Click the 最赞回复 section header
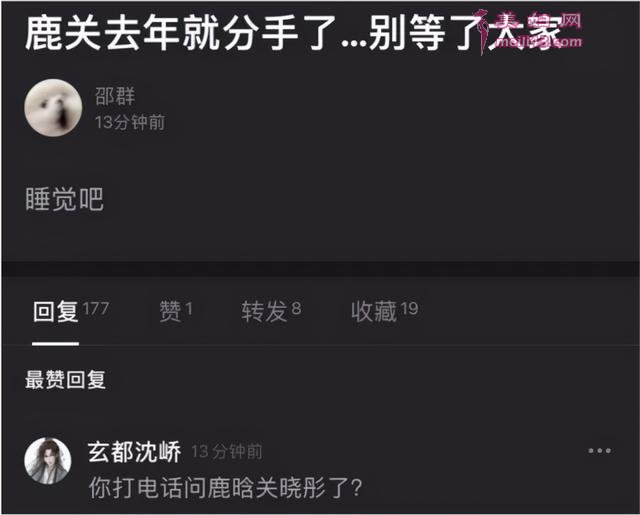The width and height of the screenshot is (640, 515). click(65, 380)
